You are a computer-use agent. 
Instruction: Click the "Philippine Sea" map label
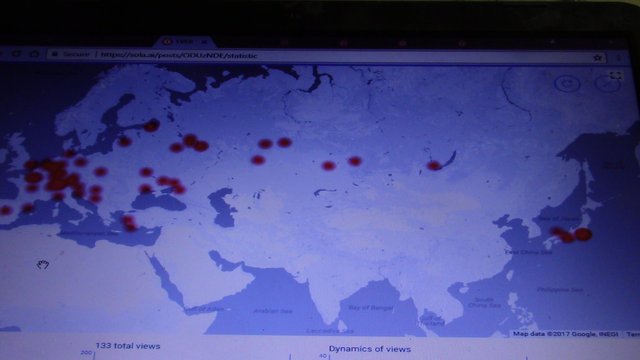click(x=560, y=289)
